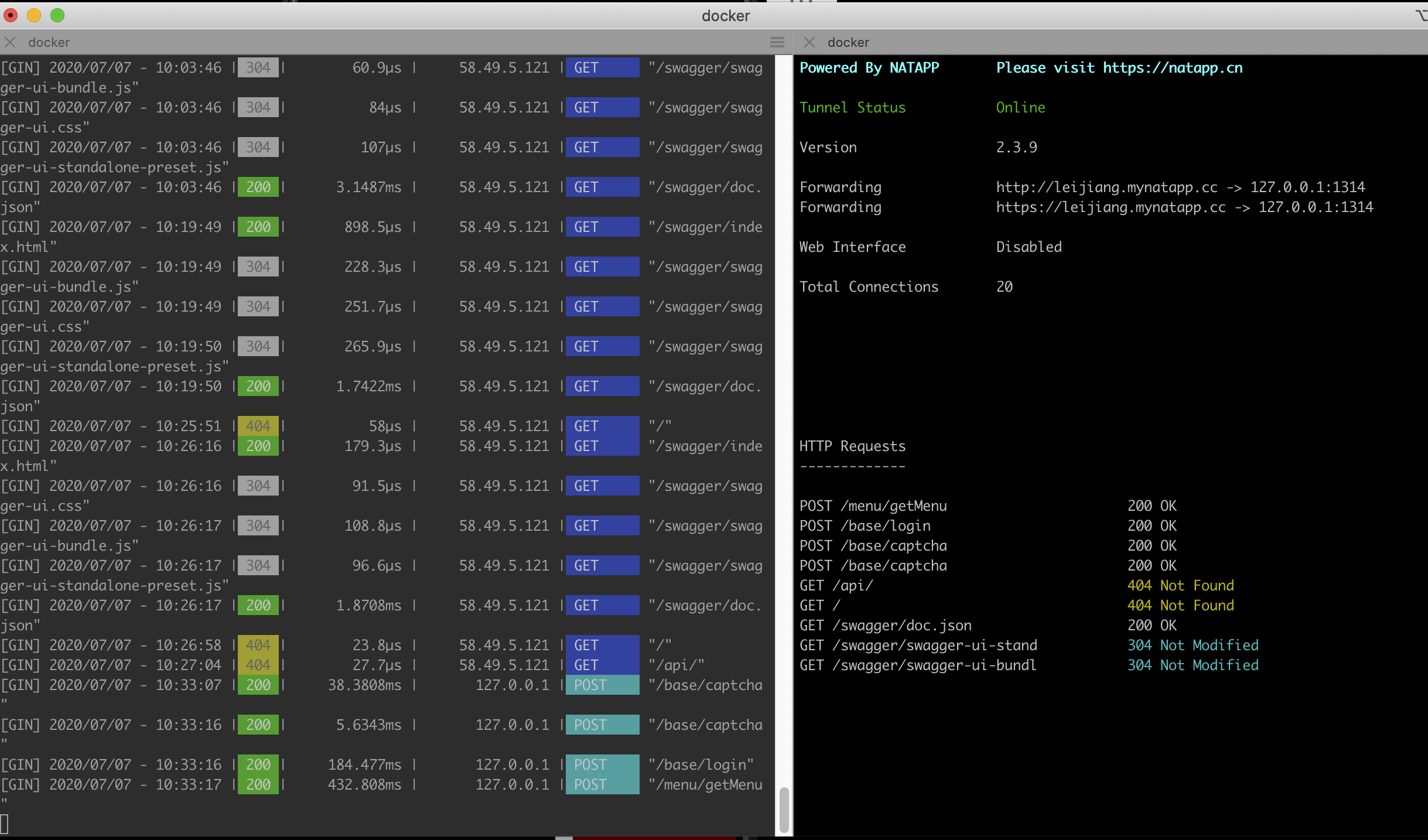Select the 404 badge on the /api/ request
Image resolution: width=1428 pixels, height=840 pixels.
258,665
